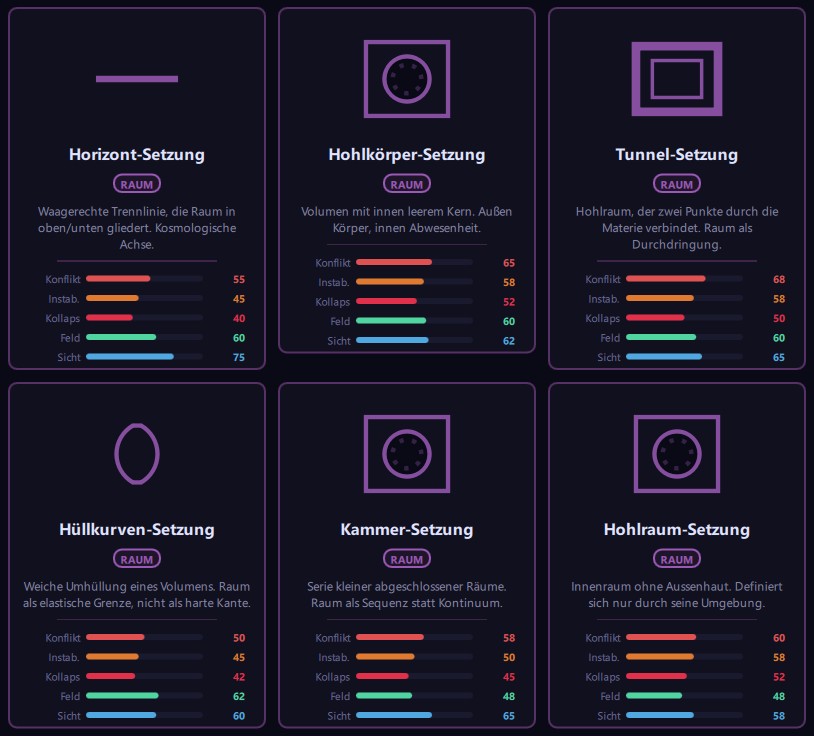Open the Tunnel-Setzung heading
The image size is (814, 736).
point(676,155)
